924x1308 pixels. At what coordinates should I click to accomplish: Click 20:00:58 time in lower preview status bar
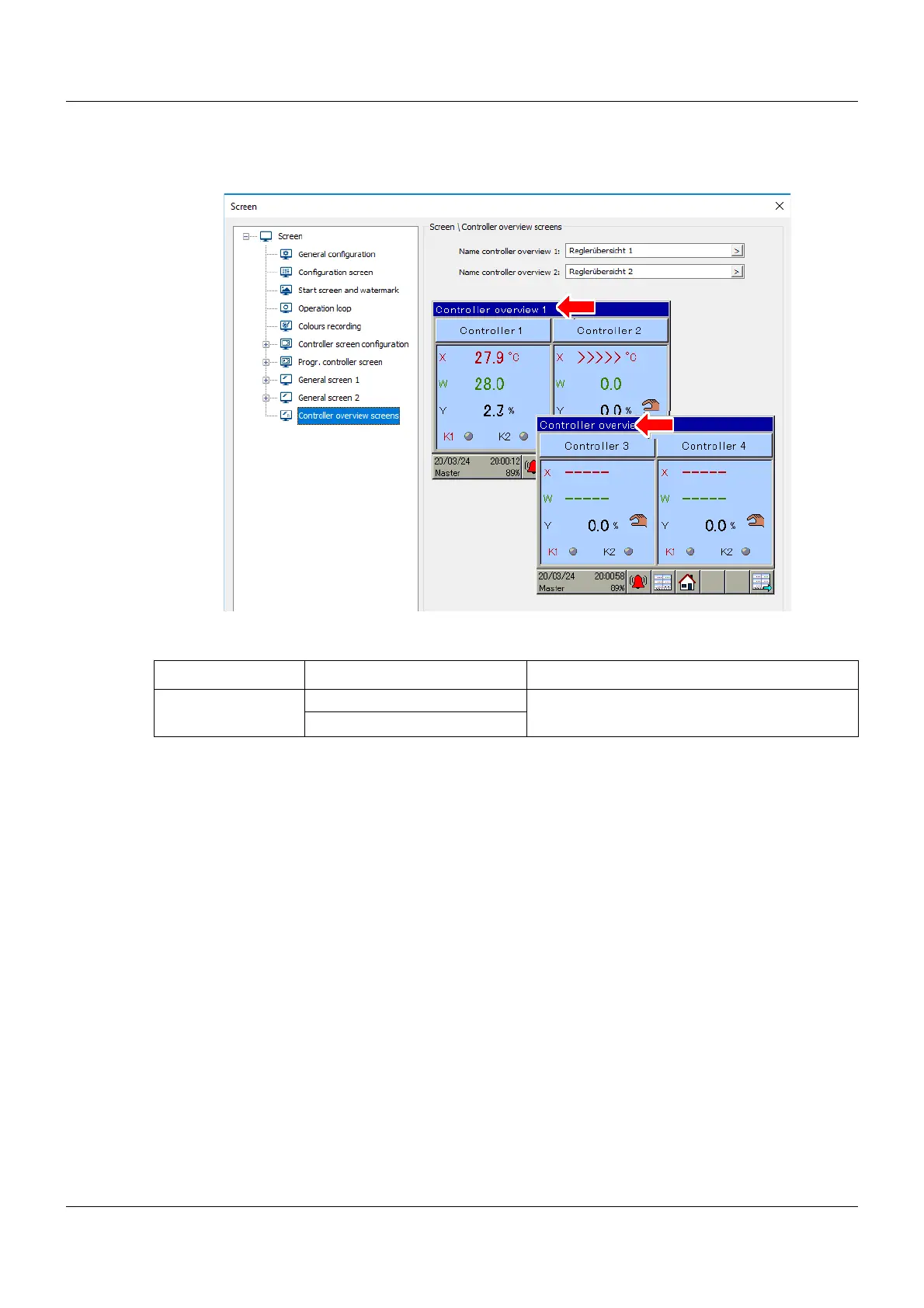[610, 576]
